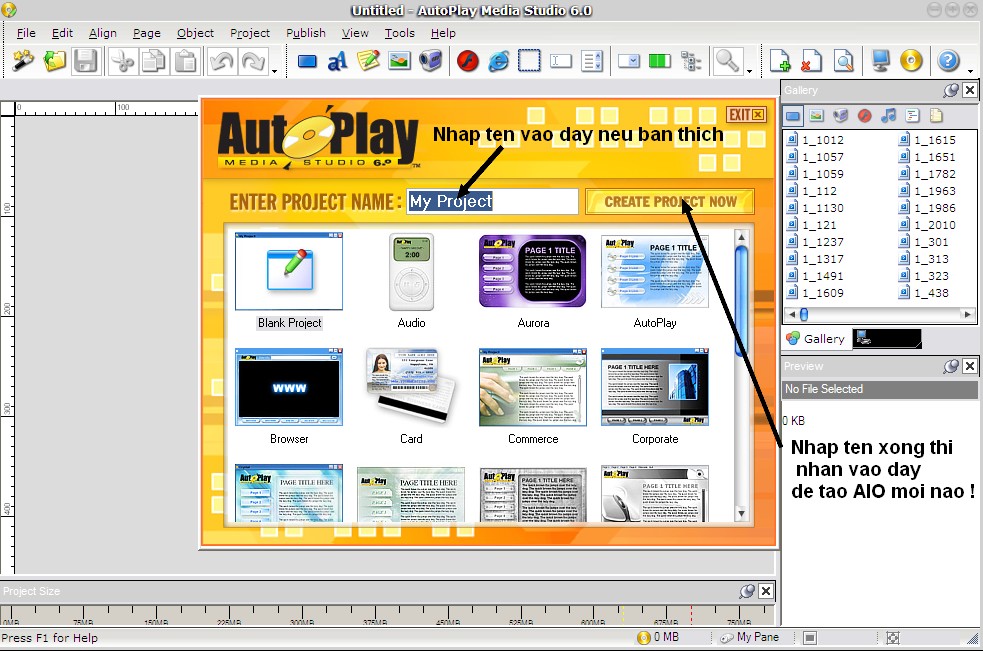Insert a Hotspot object (dashed rectangle icon)
This screenshot has height=651, width=983.
coord(529,61)
